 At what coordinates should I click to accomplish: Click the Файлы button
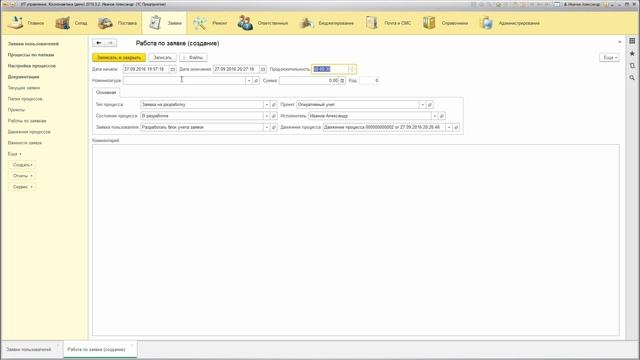(193, 58)
